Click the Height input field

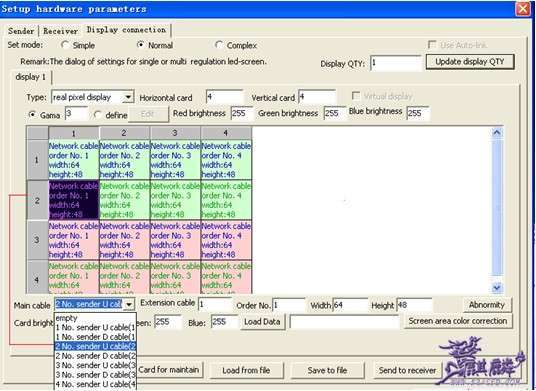[x=414, y=304]
